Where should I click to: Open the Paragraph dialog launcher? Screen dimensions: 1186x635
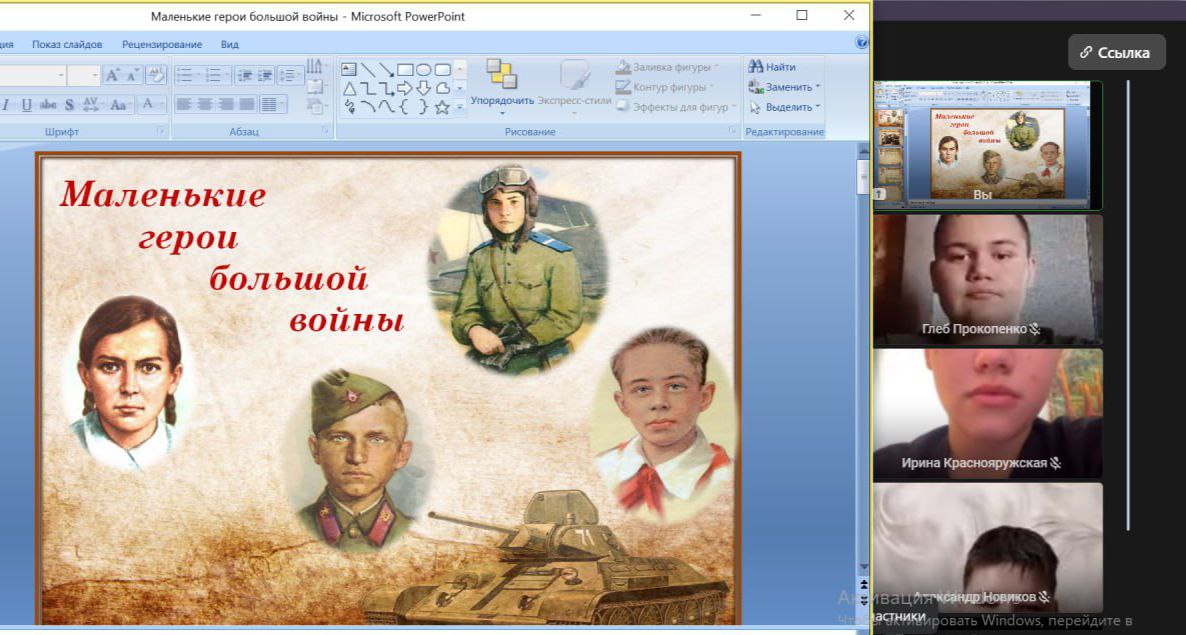click(x=326, y=132)
